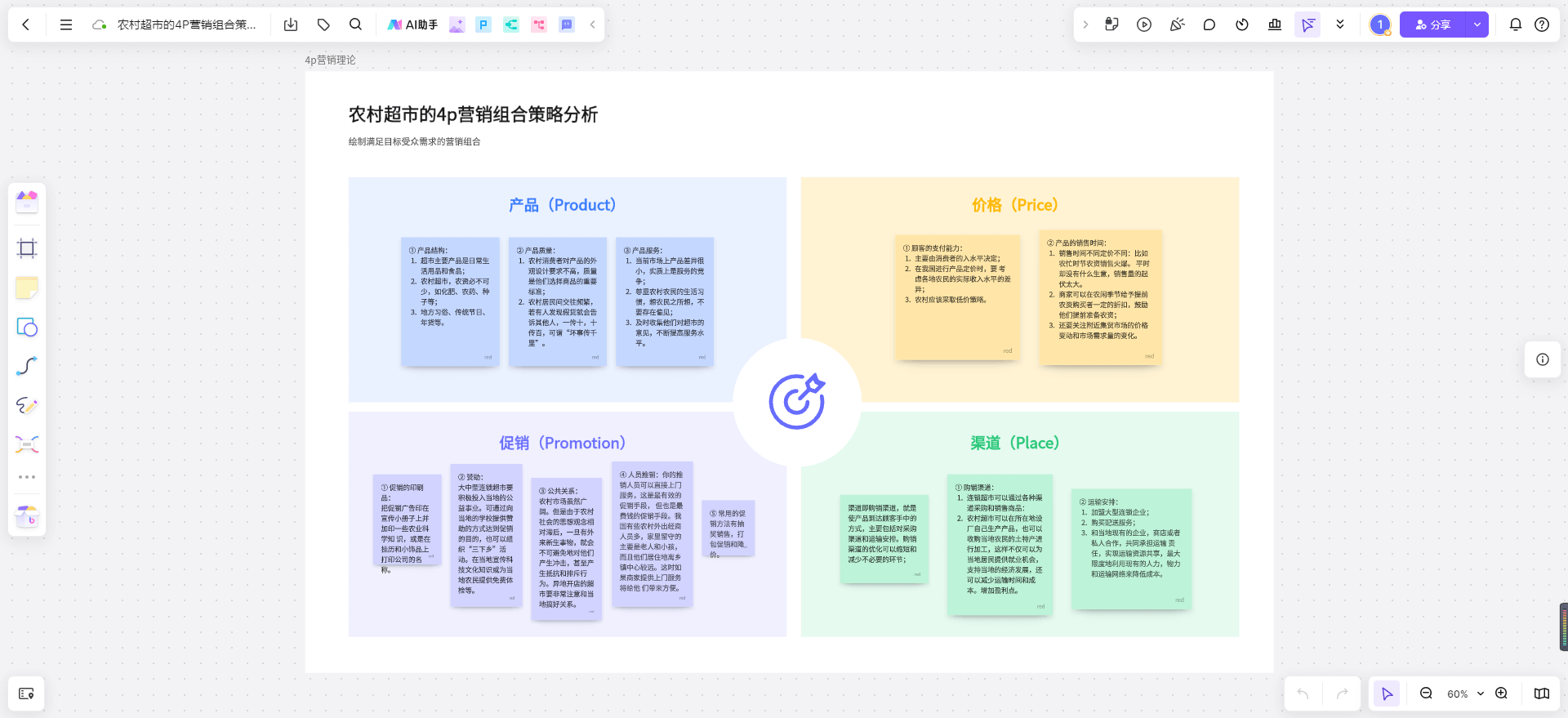Click the vertical scrollbar on right edge
This screenshot has height=718, width=1568.
pos(1563,627)
